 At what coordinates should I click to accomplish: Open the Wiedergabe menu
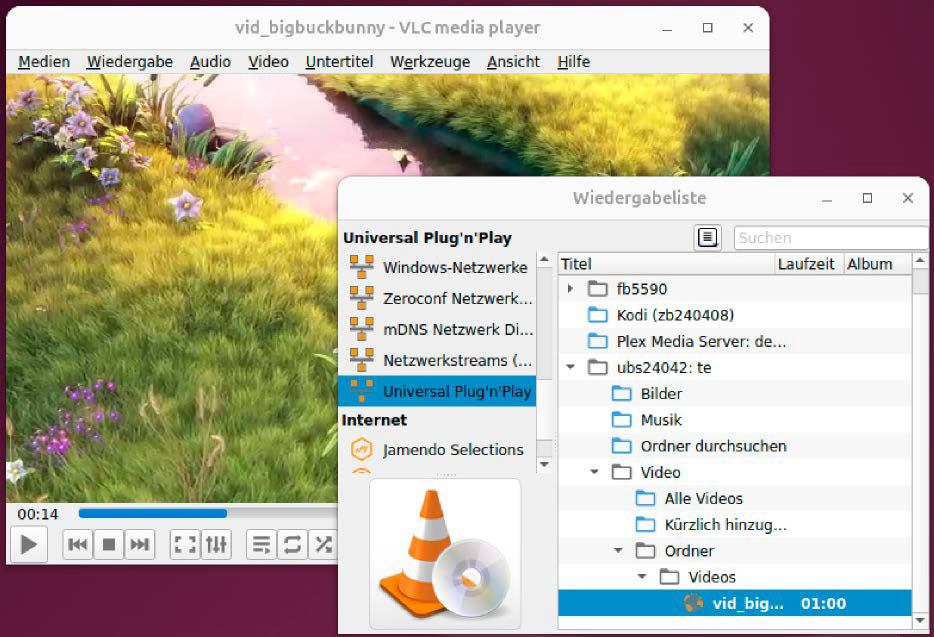point(130,62)
